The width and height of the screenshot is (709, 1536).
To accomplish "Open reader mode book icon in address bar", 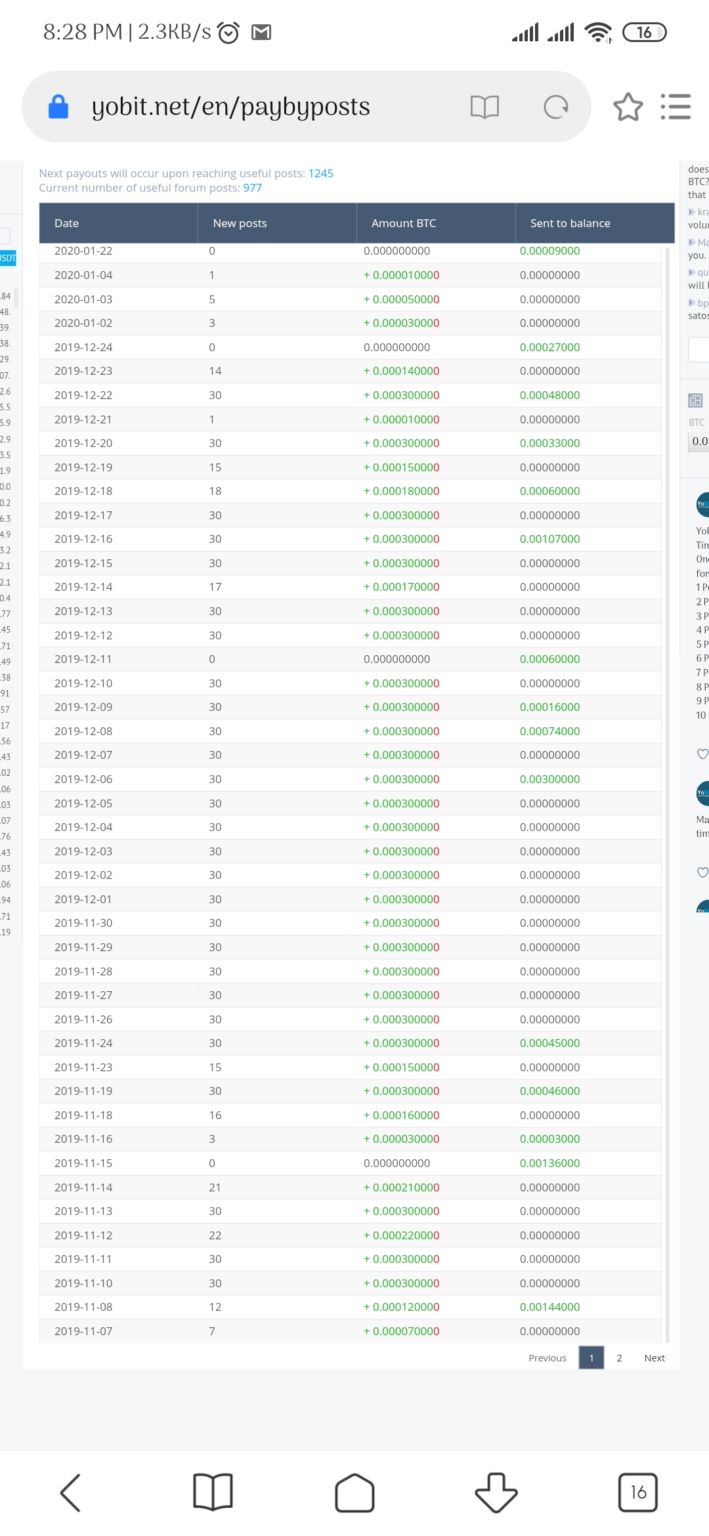I will click(485, 107).
